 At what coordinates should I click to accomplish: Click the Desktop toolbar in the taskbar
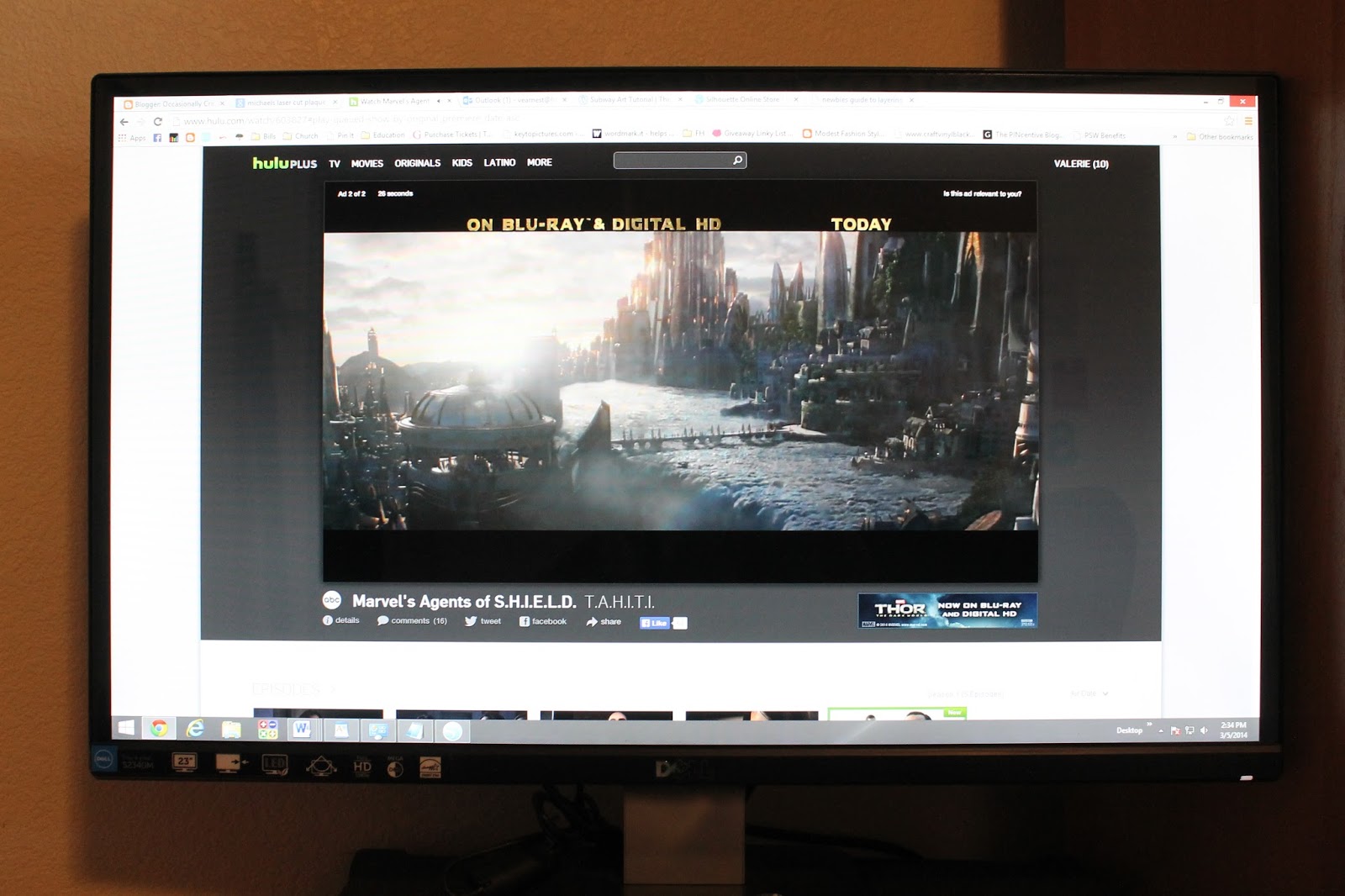tap(1129, 730)
